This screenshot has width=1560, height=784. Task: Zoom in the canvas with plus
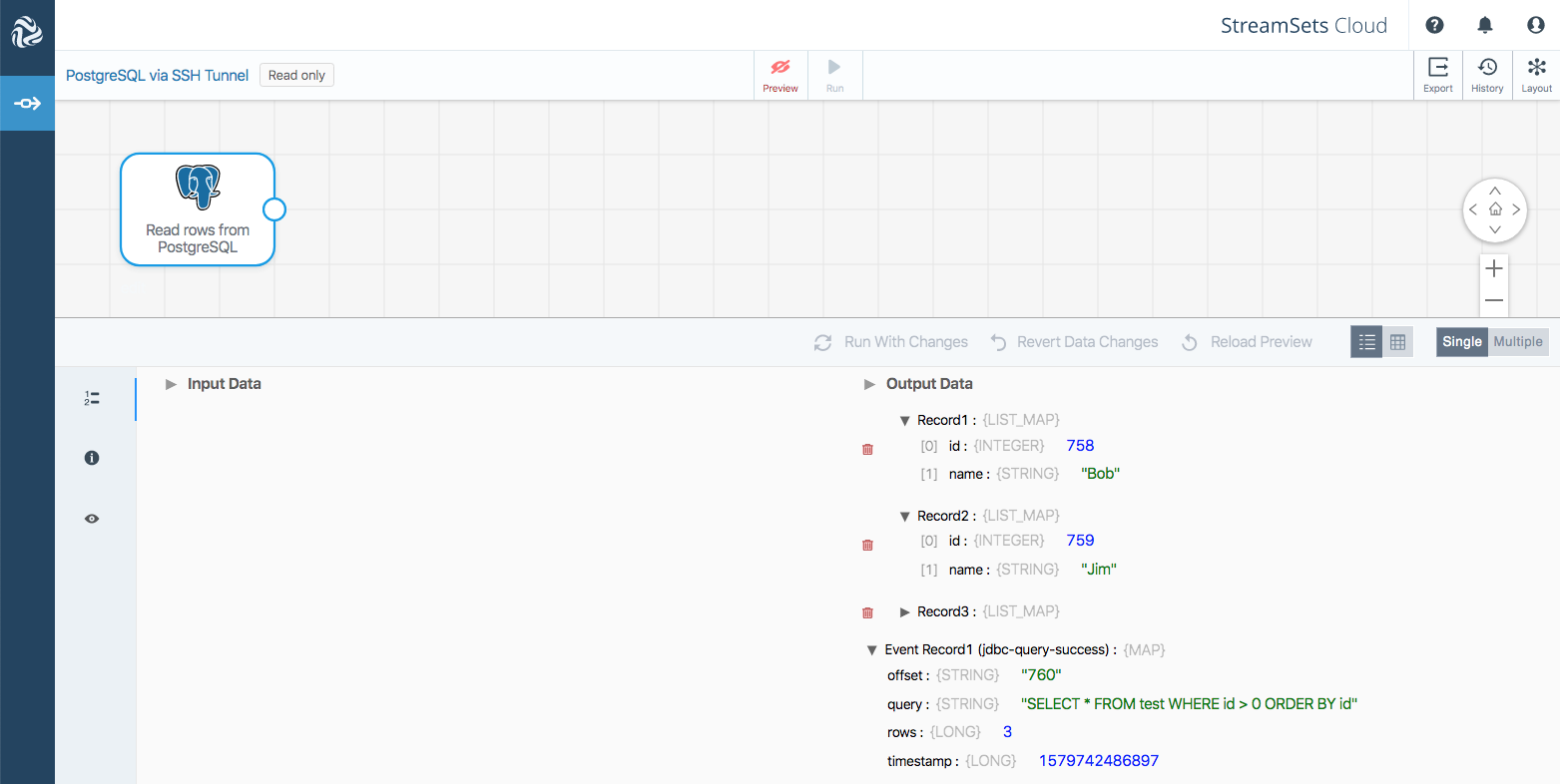tap(1494, 268)
